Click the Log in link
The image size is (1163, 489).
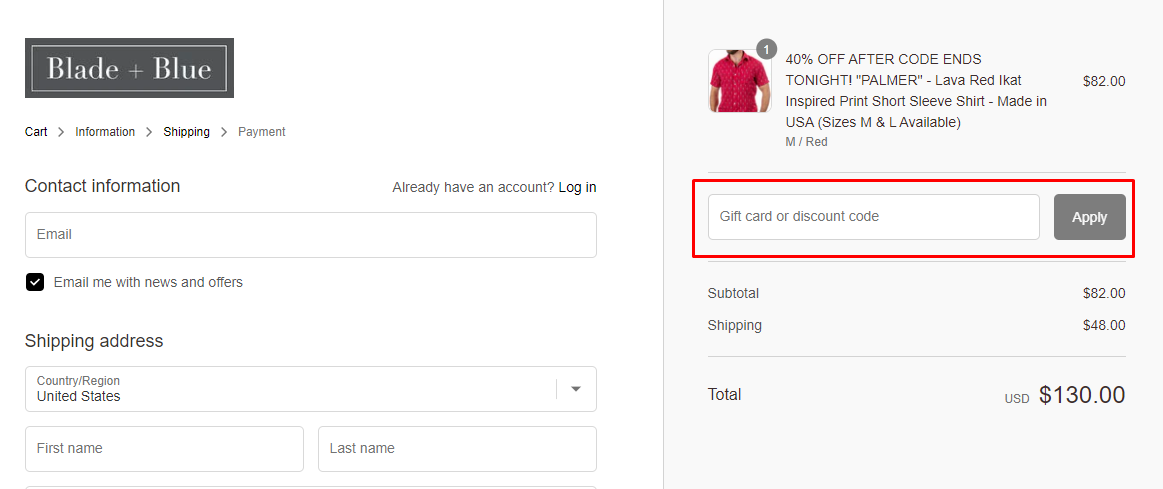578,188
